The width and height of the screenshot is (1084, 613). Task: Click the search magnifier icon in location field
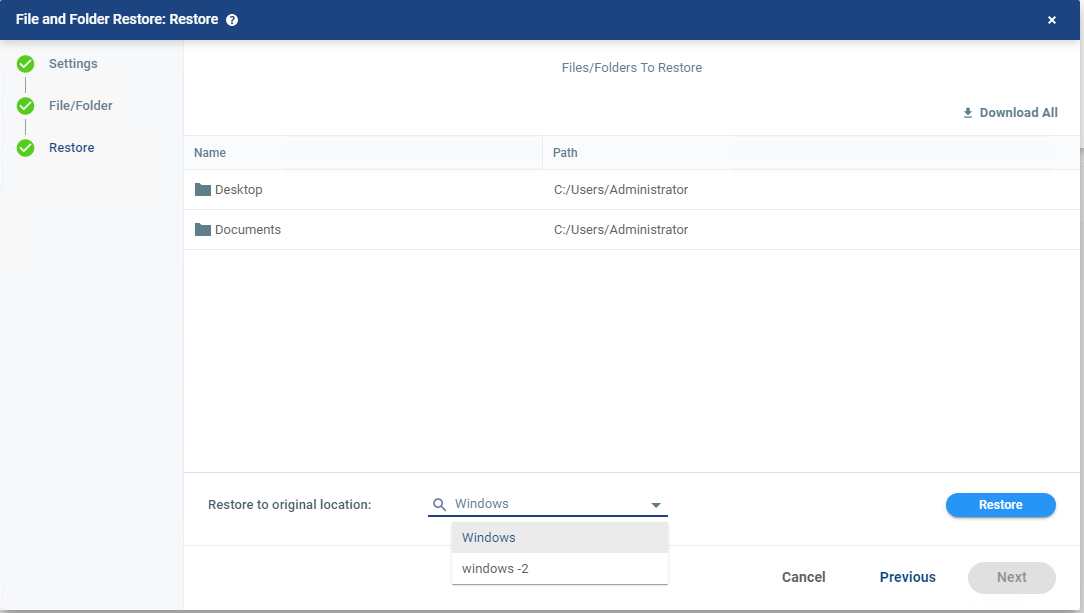pyautogui.click(x=439, y=505)
